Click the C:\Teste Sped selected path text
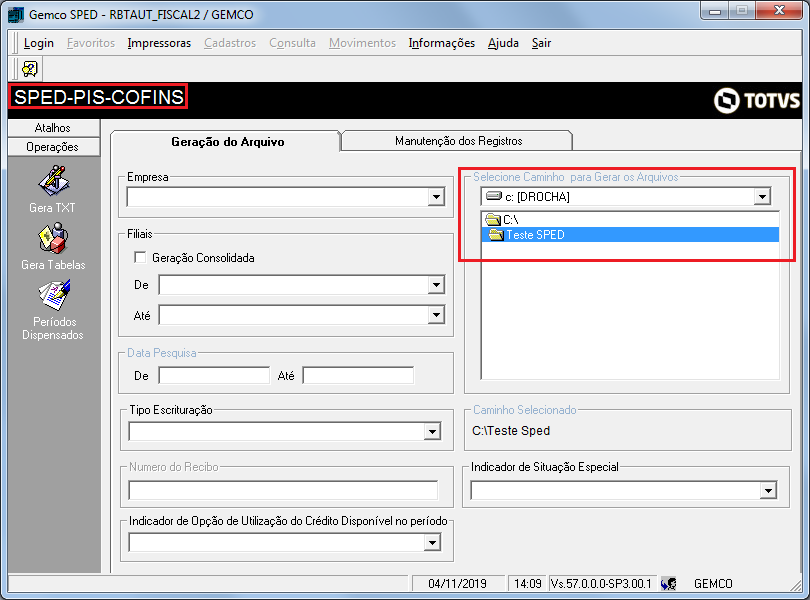810x600 pixels. (511, 431)
